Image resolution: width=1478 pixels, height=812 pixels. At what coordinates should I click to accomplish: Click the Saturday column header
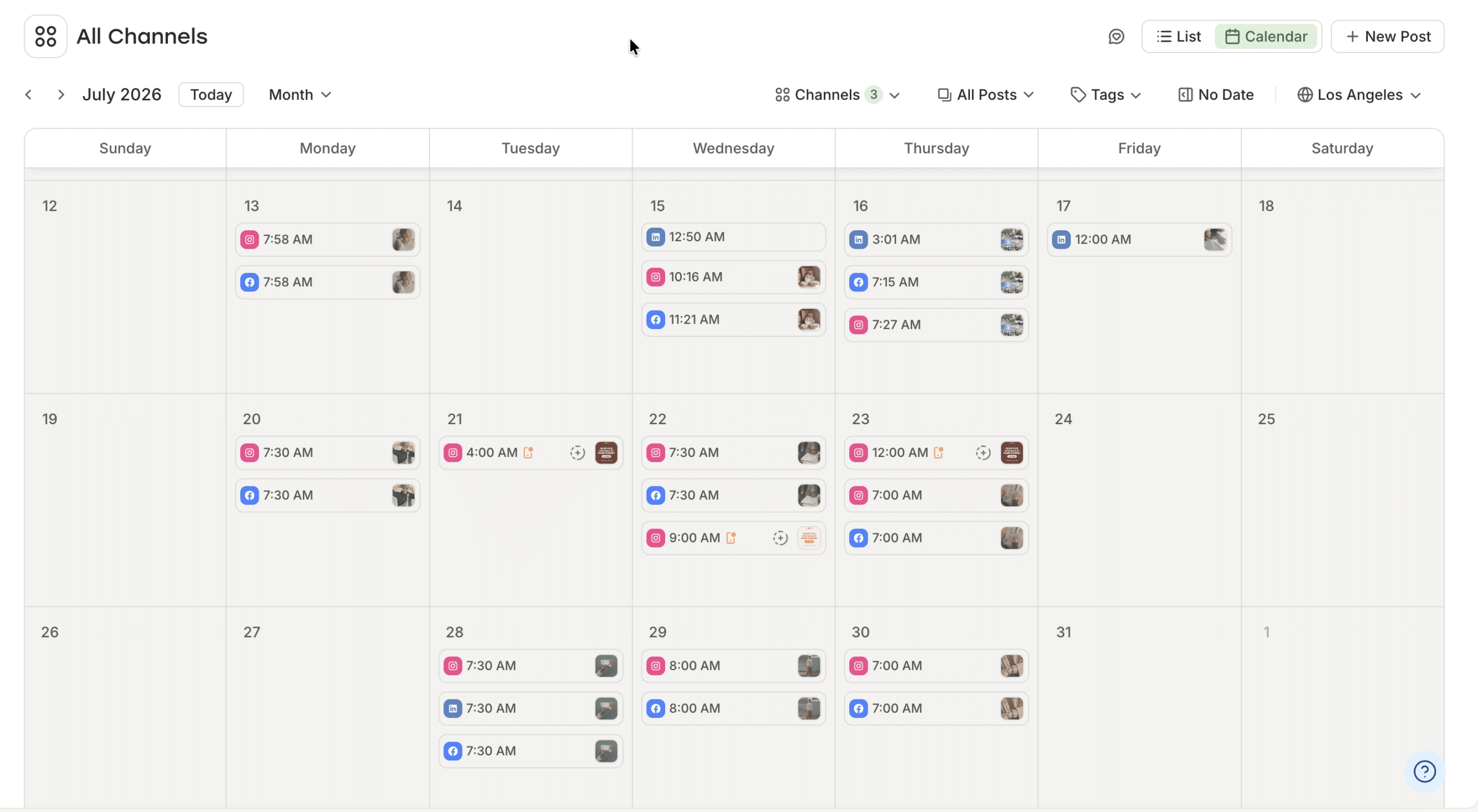1342,148
